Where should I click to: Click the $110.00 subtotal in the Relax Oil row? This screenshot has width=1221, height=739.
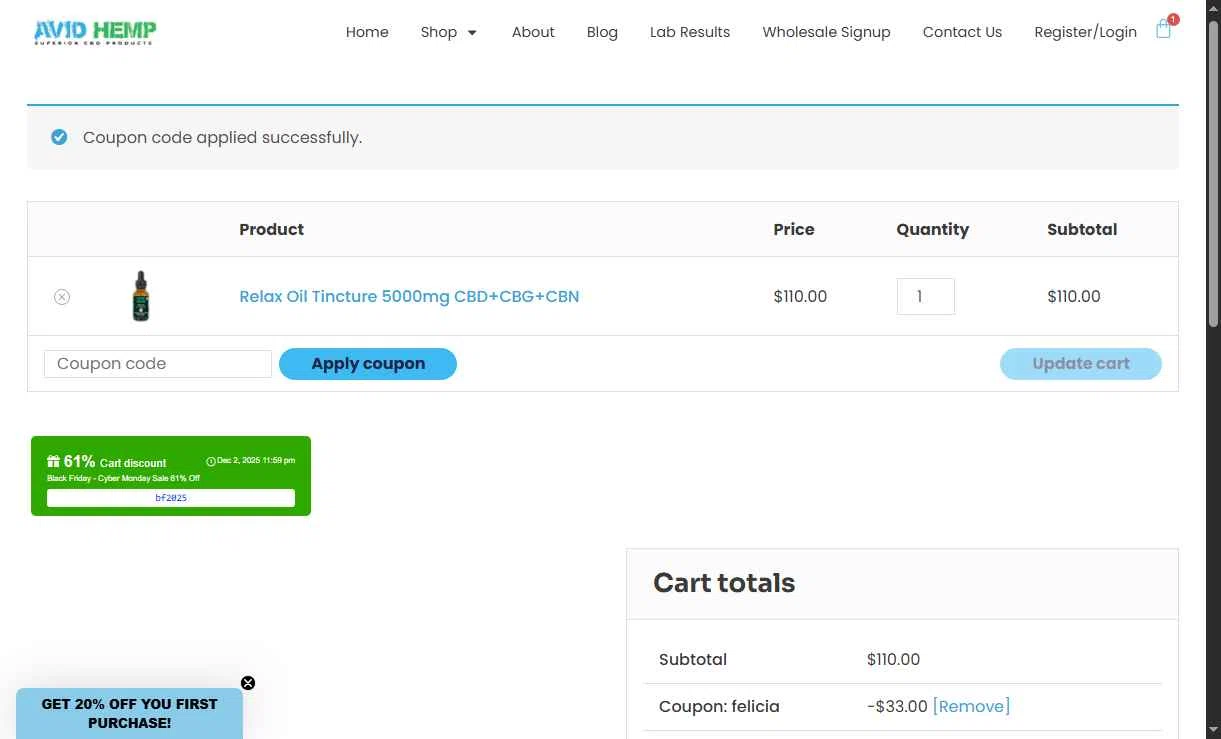point(1074,296)
